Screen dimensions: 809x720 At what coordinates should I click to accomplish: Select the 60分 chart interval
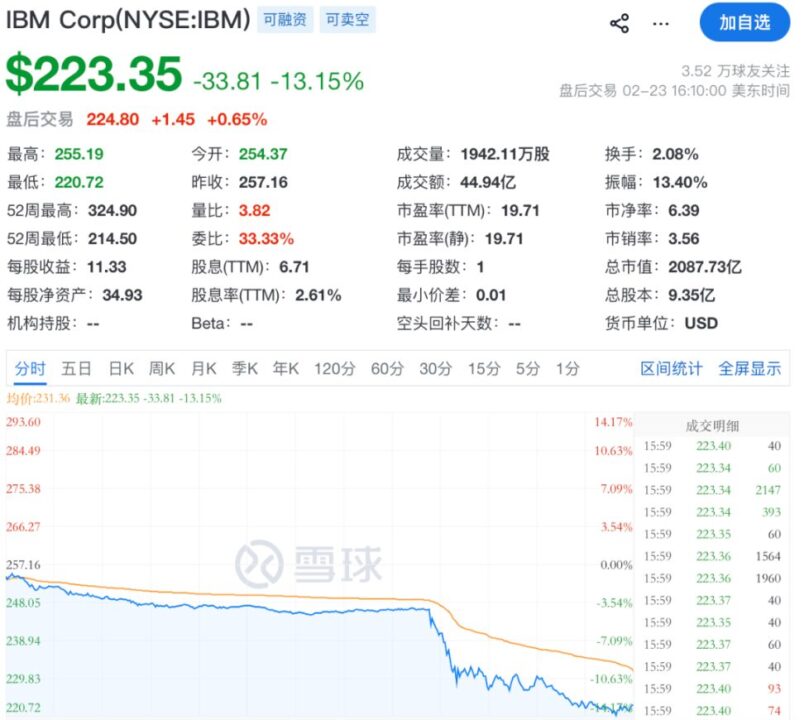[x=387, y=368]
